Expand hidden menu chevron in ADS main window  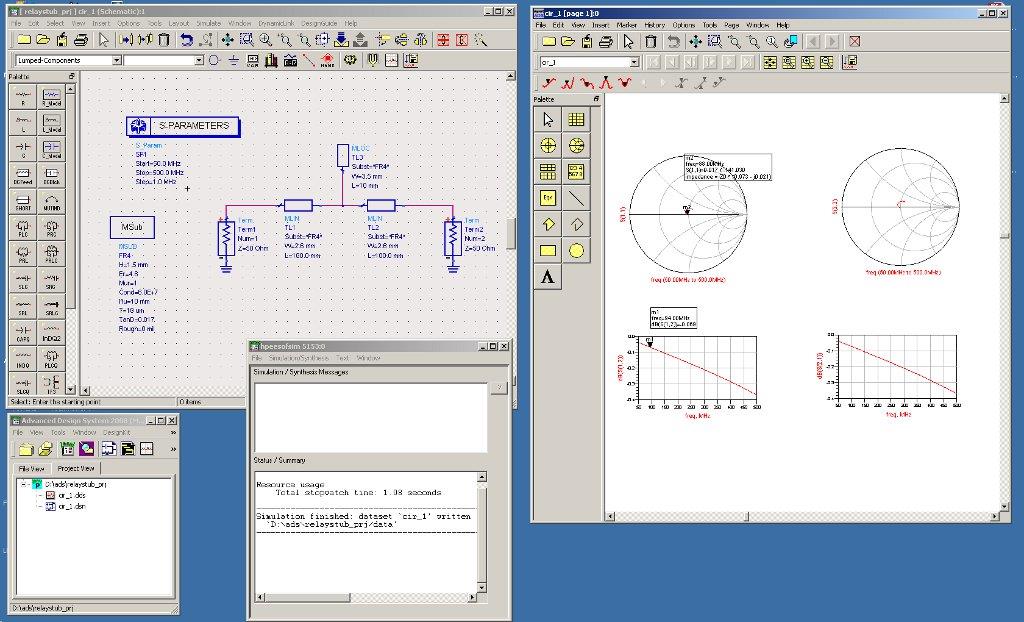[173, 433]
